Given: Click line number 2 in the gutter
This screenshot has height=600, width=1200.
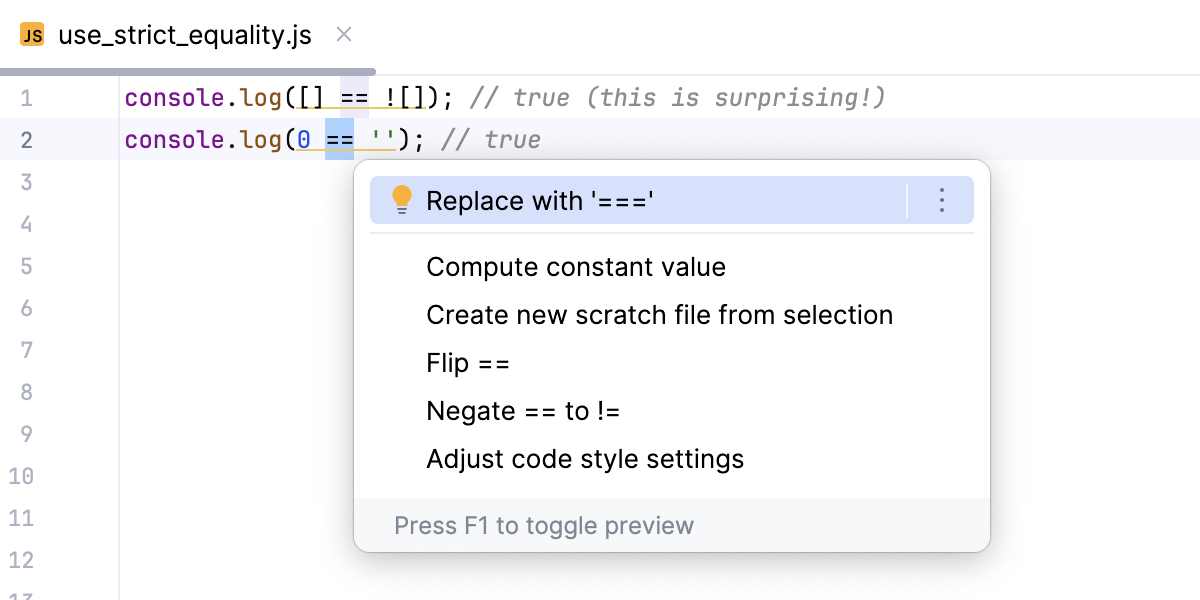Looking at the screenshot, I should click(26, 140).
